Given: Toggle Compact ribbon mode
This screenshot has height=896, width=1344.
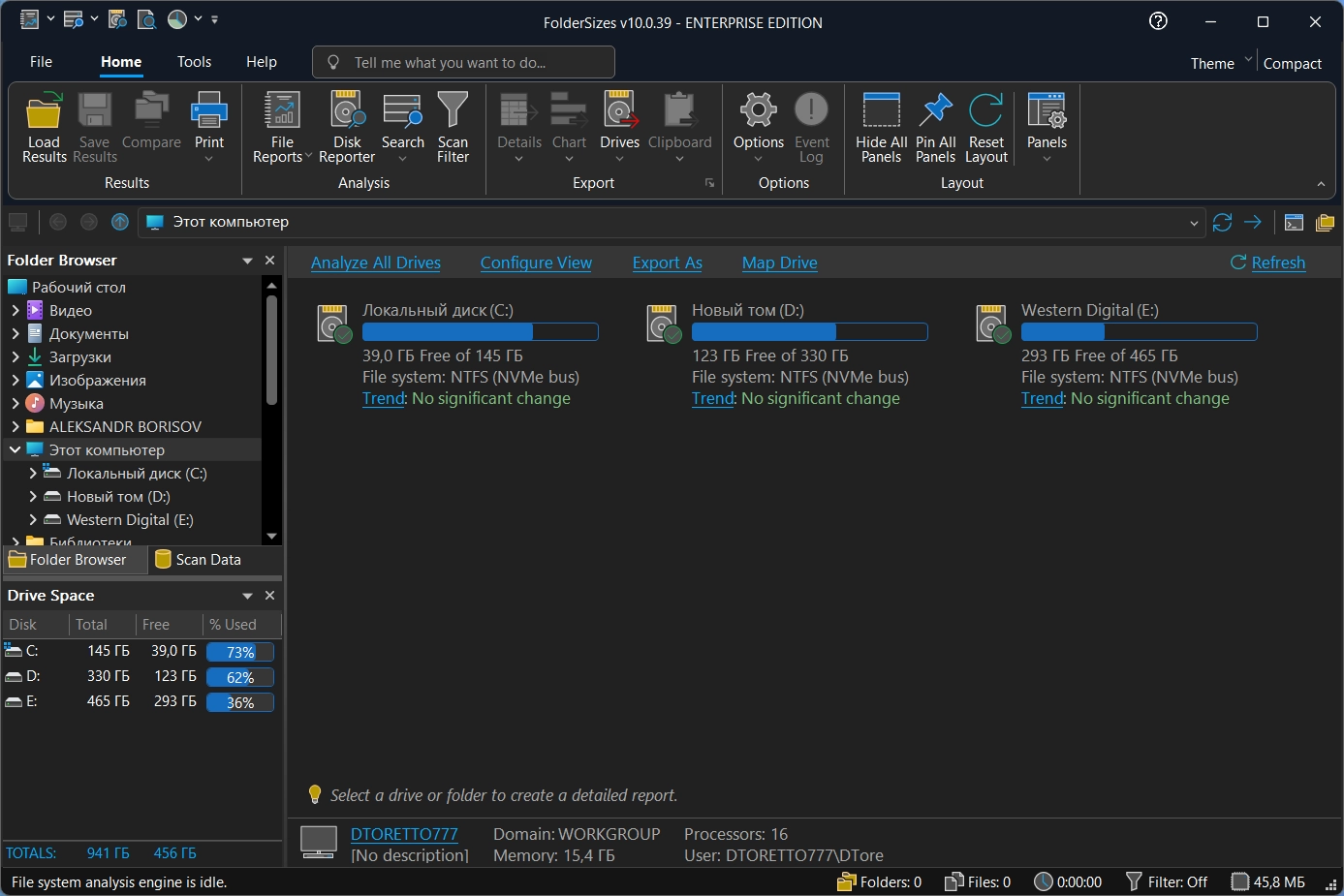Looking at the screenshot, I should pyautogui.click(x=1292, y=63).
